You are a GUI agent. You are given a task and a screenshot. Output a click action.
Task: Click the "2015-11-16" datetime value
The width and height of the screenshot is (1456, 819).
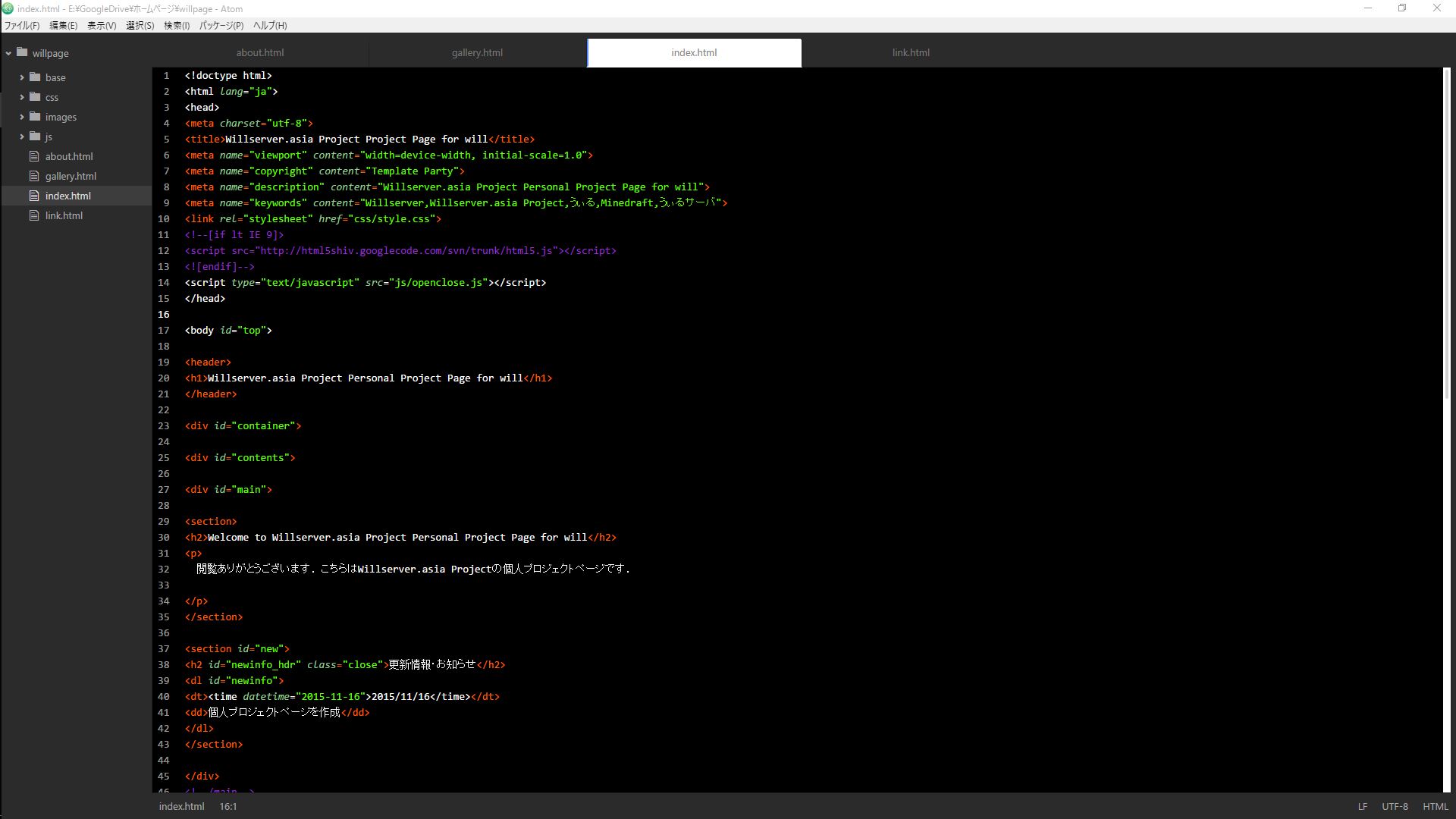coord(330,696)
